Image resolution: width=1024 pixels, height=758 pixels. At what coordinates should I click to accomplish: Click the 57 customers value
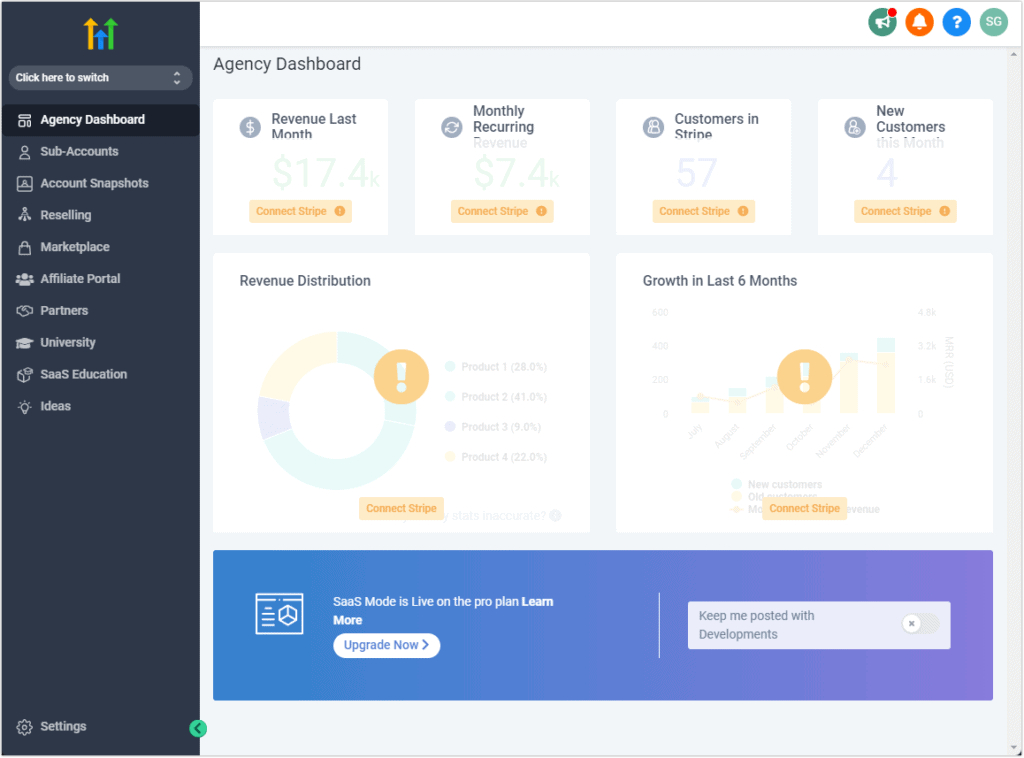(697, 173)
